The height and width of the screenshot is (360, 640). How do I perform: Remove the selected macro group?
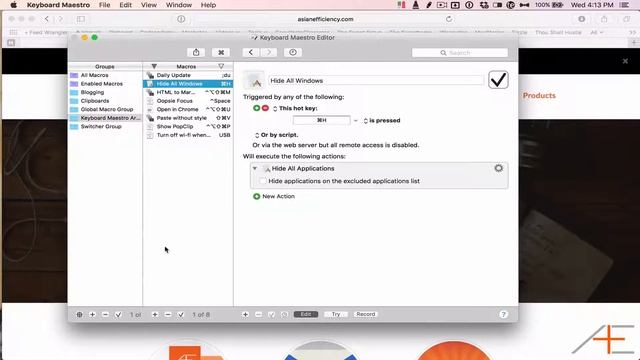point(105,315)
